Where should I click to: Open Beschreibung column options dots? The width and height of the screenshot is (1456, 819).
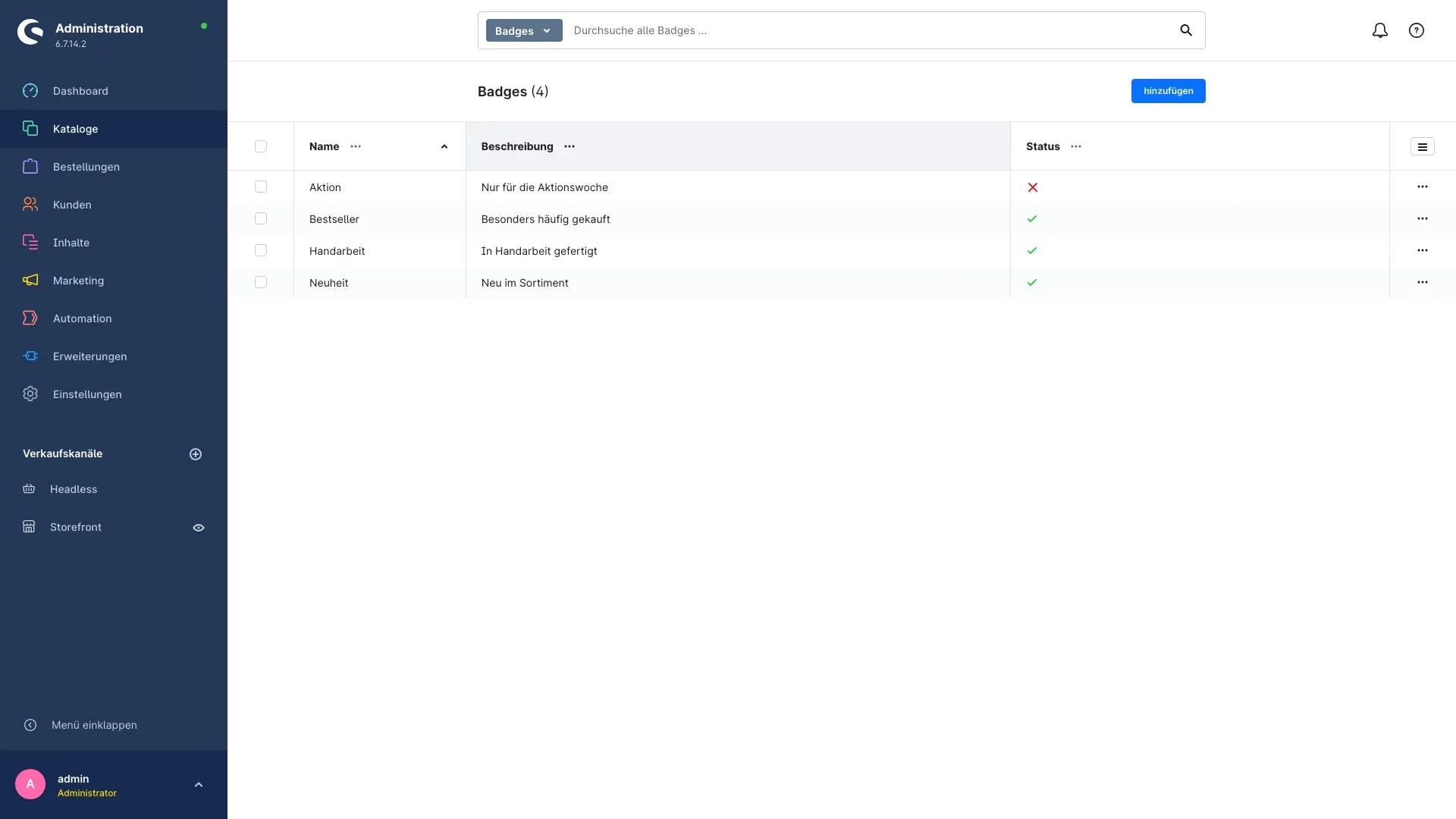coord(570,146)
